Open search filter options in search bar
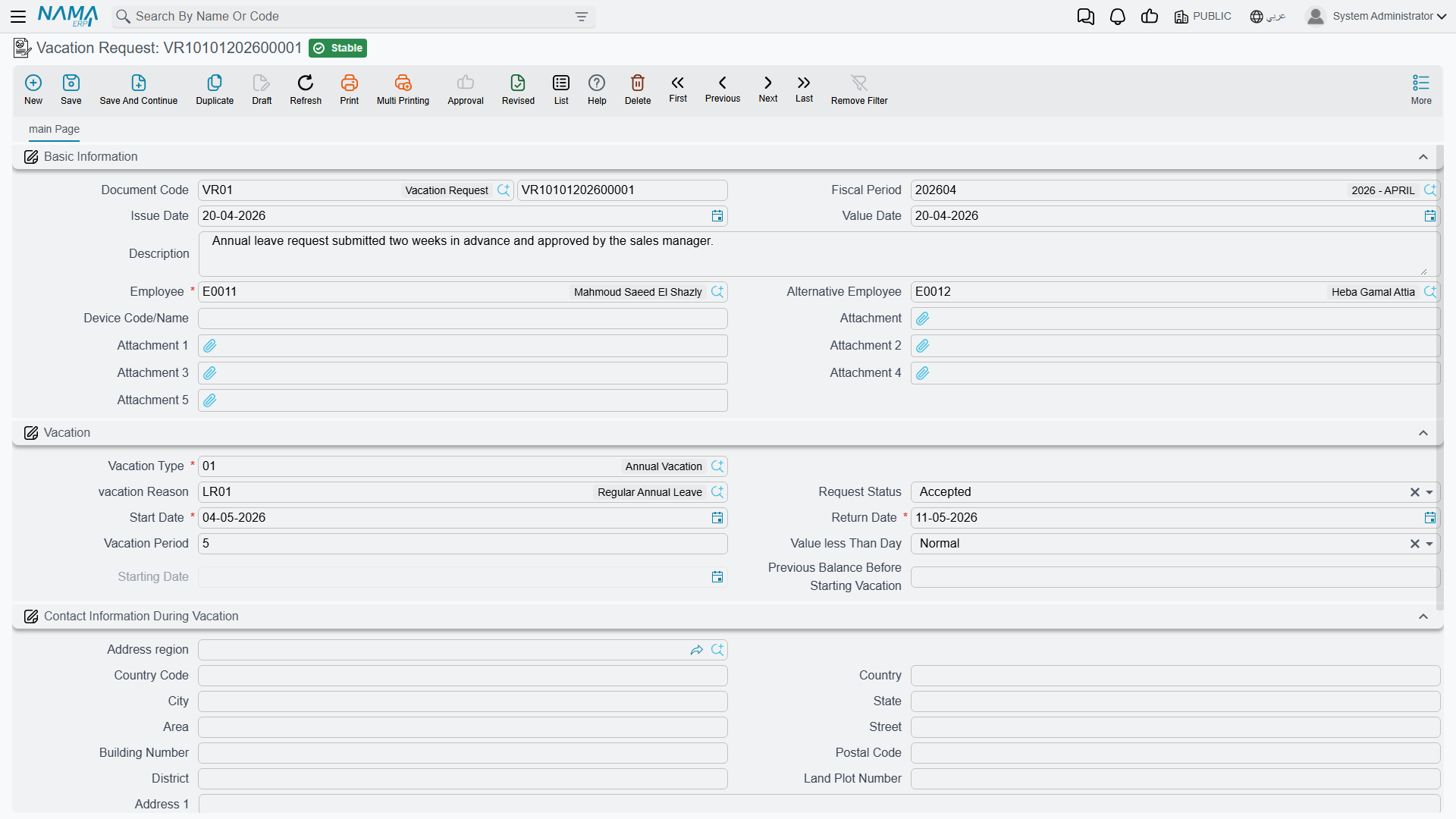Image resolution: width=1456 pixels, height=819 pixels. 582,17
